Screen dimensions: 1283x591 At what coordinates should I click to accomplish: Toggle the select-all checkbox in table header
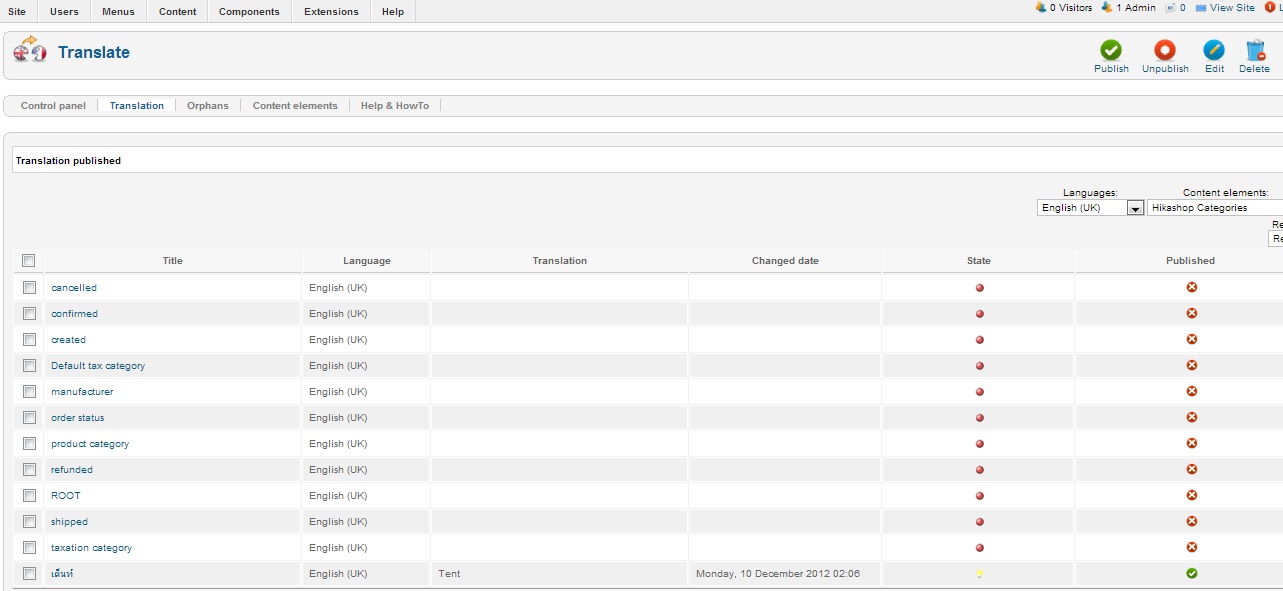29,261
